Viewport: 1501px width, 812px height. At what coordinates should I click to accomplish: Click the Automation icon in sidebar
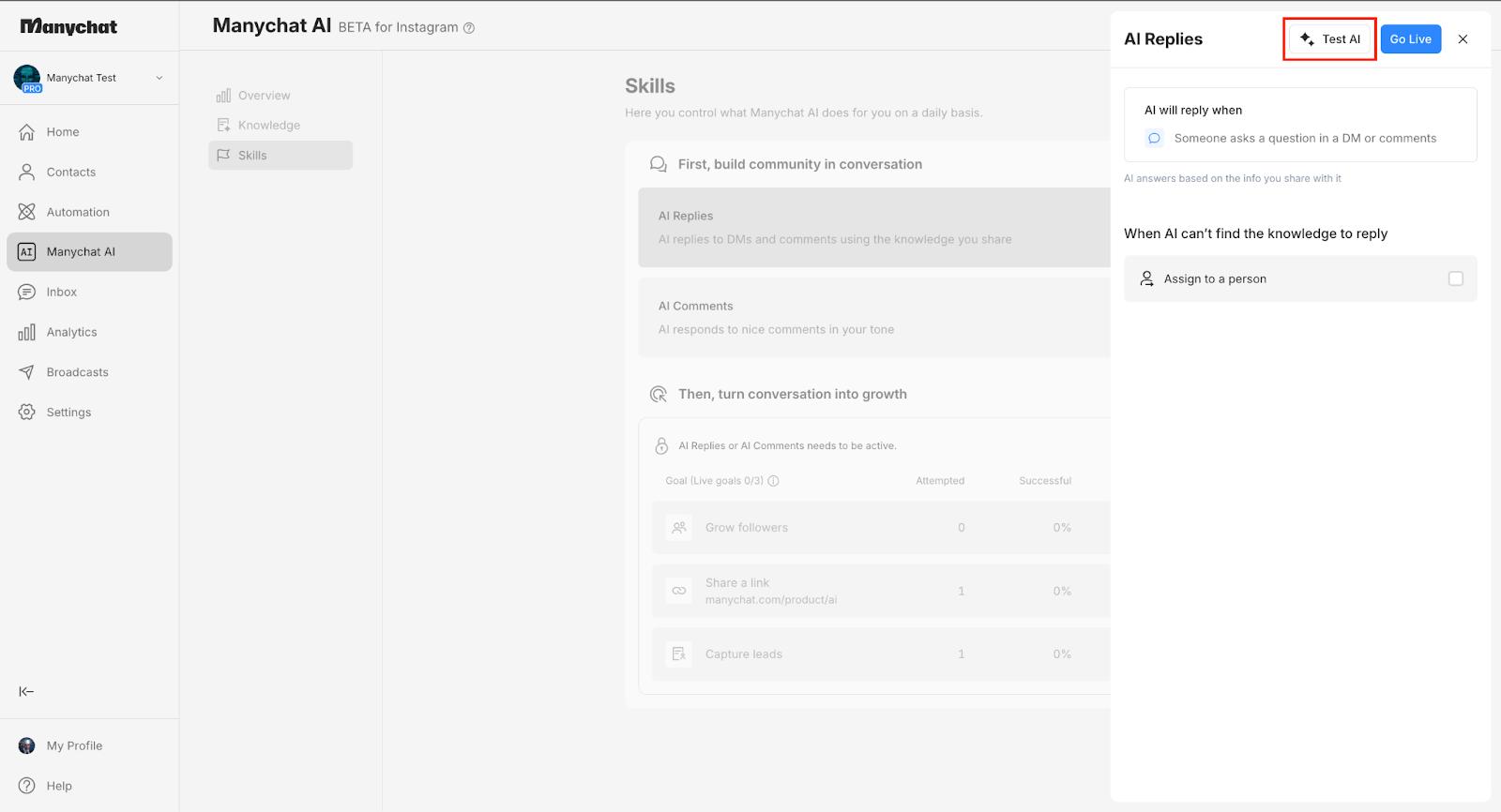27,212
